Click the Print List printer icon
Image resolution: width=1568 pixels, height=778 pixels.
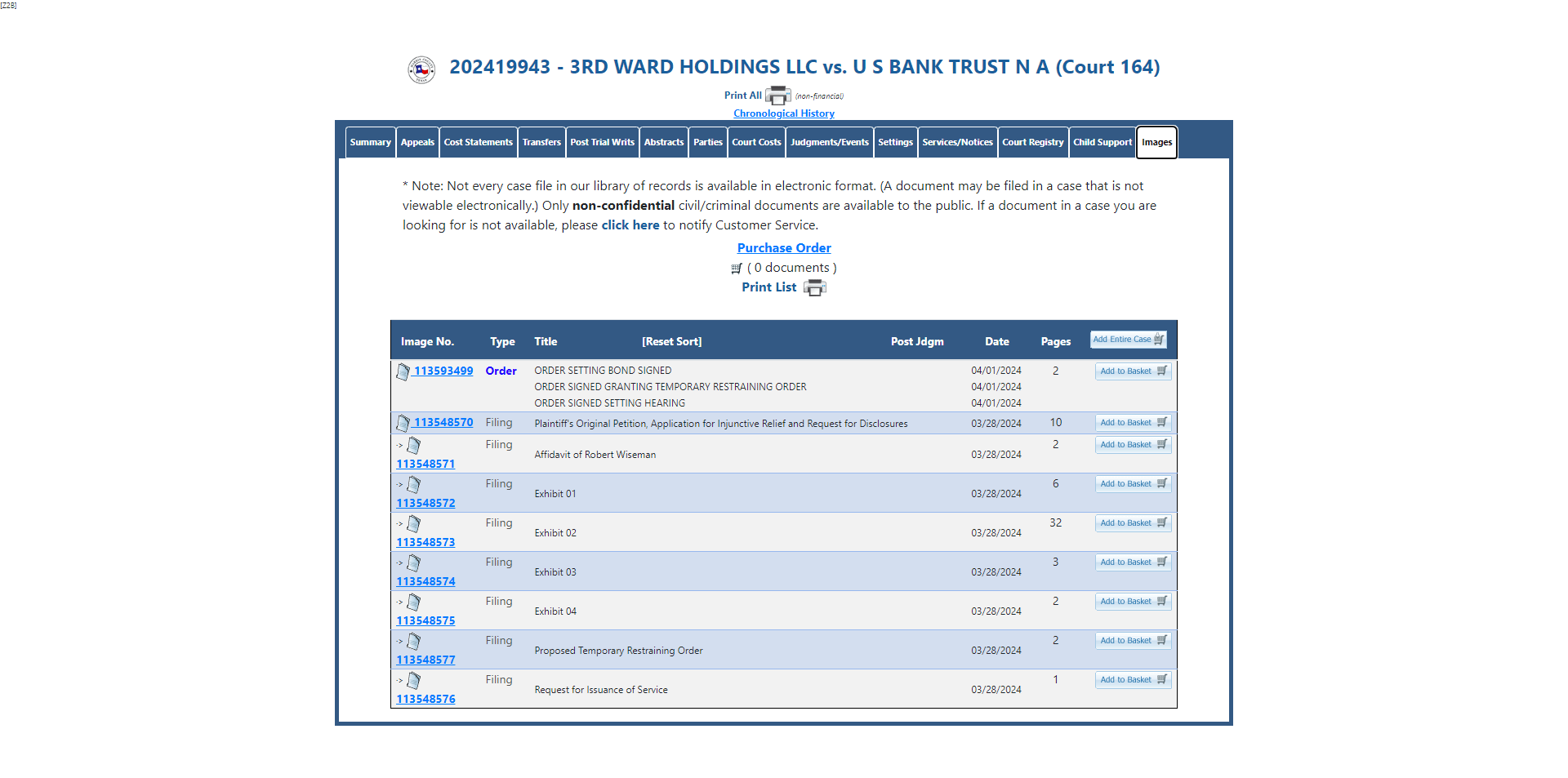click(x=815, y=287)
